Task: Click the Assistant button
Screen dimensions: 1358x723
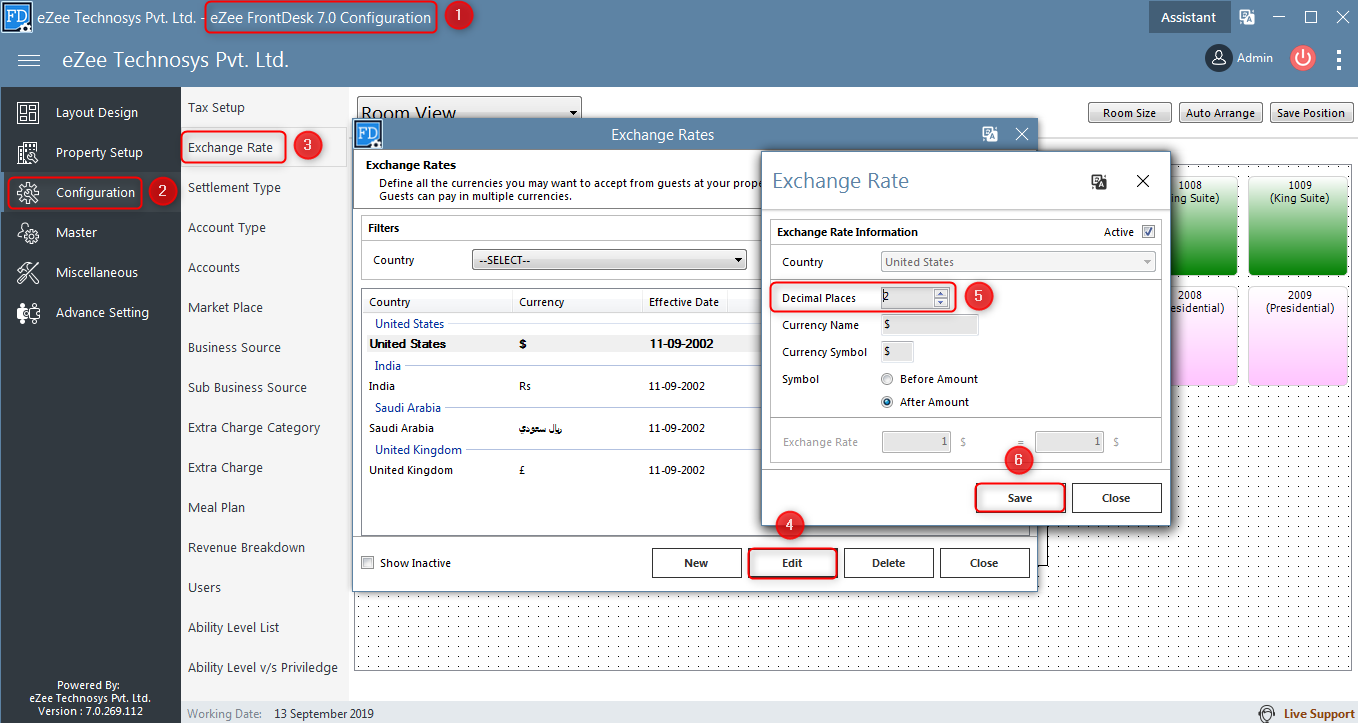Action: (x=1188, y=17)
